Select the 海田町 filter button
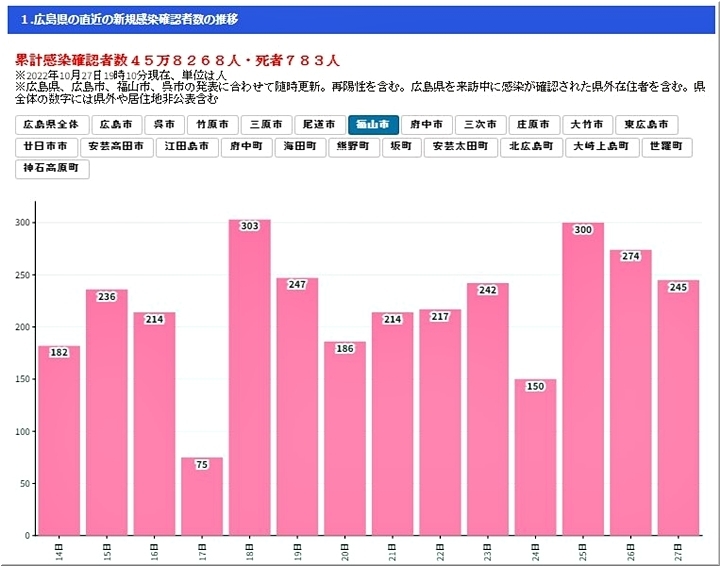720x566 pixels. coord(300,147)
